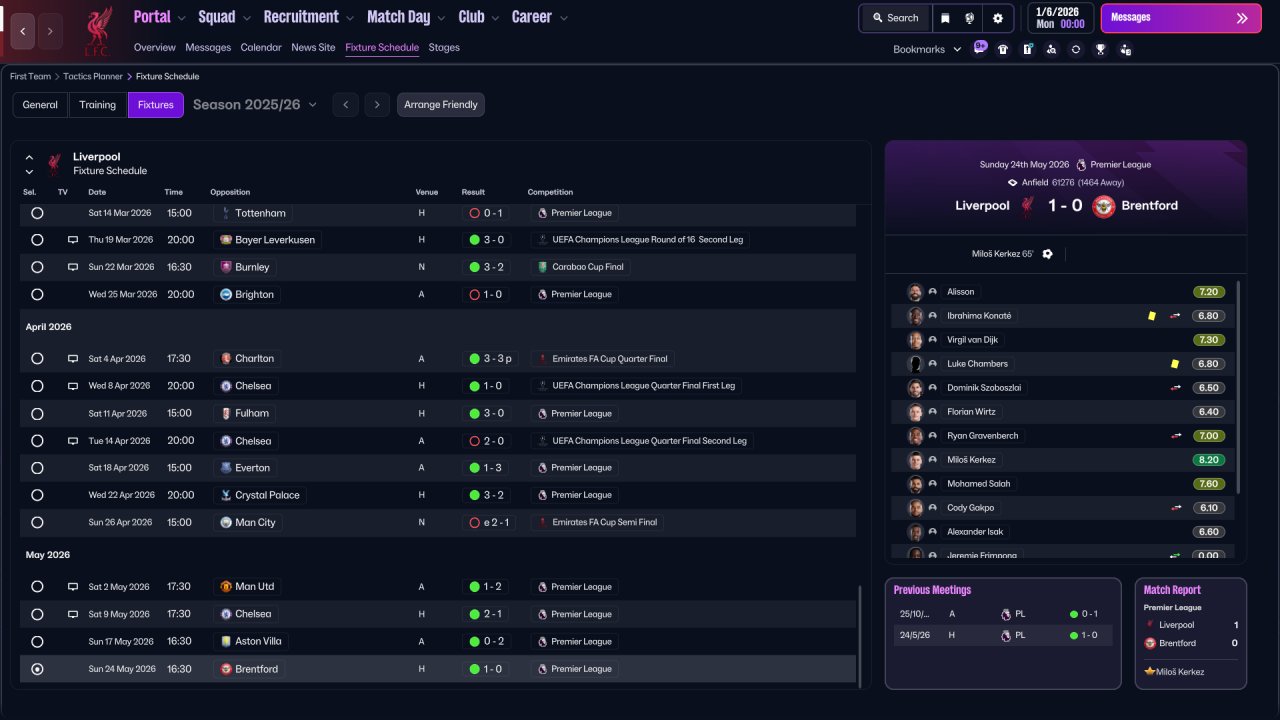
Task: Expand the Bookmarks dropdown
Action: pos(926,49)
